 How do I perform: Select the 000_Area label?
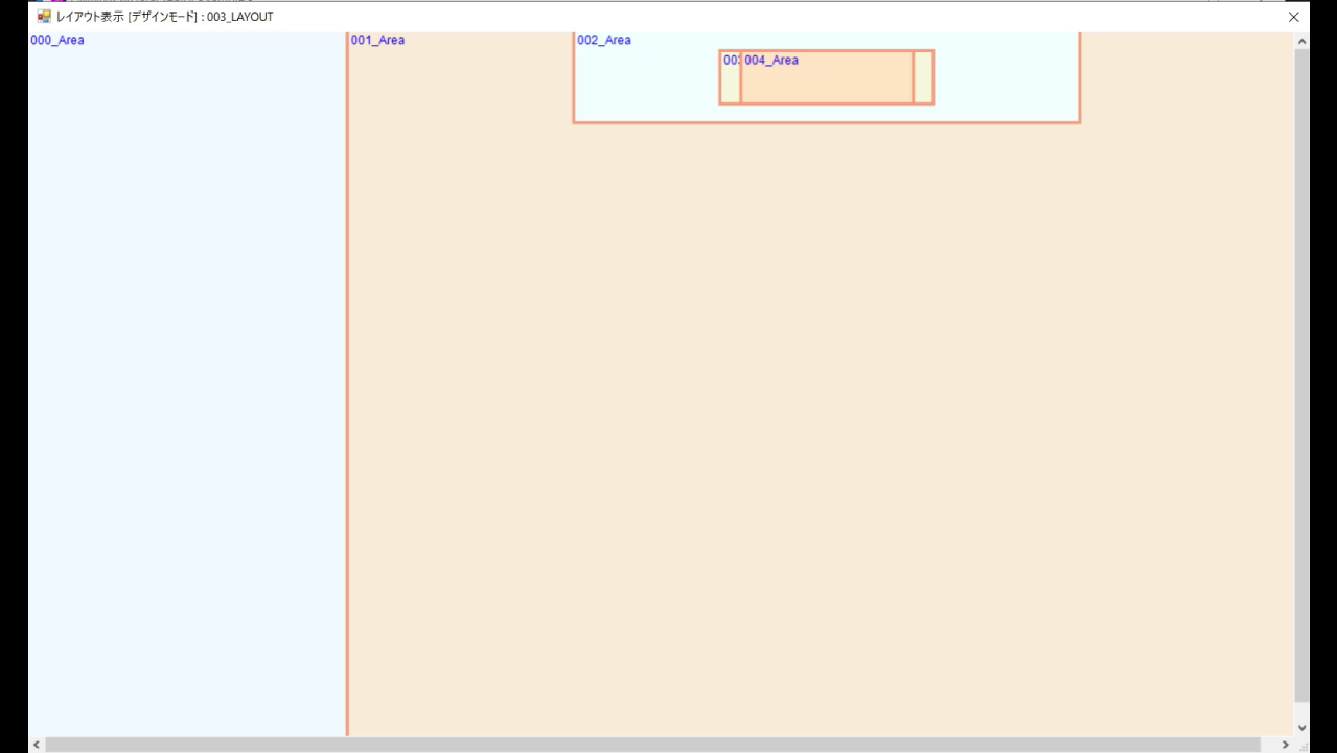(57, 41)
